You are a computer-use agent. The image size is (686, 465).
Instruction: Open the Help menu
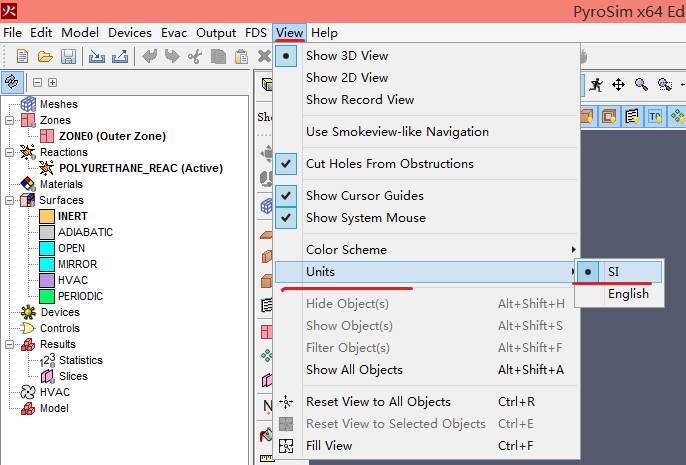(324, 33)
